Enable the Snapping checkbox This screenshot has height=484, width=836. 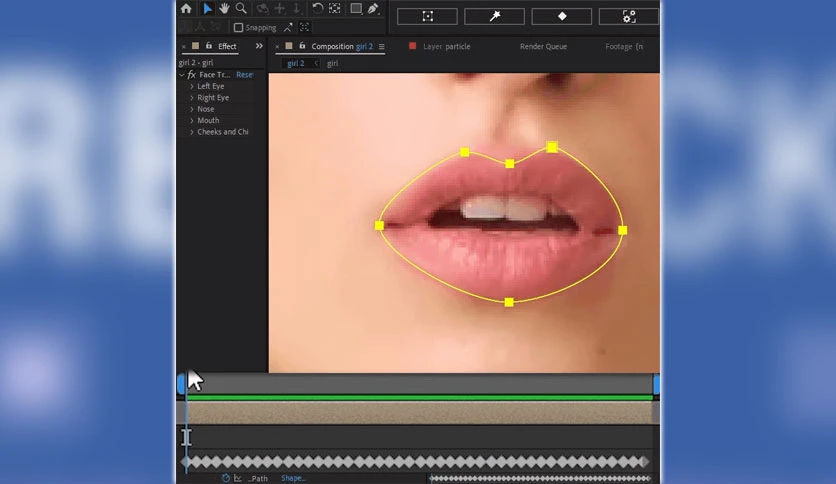(238, 27)
